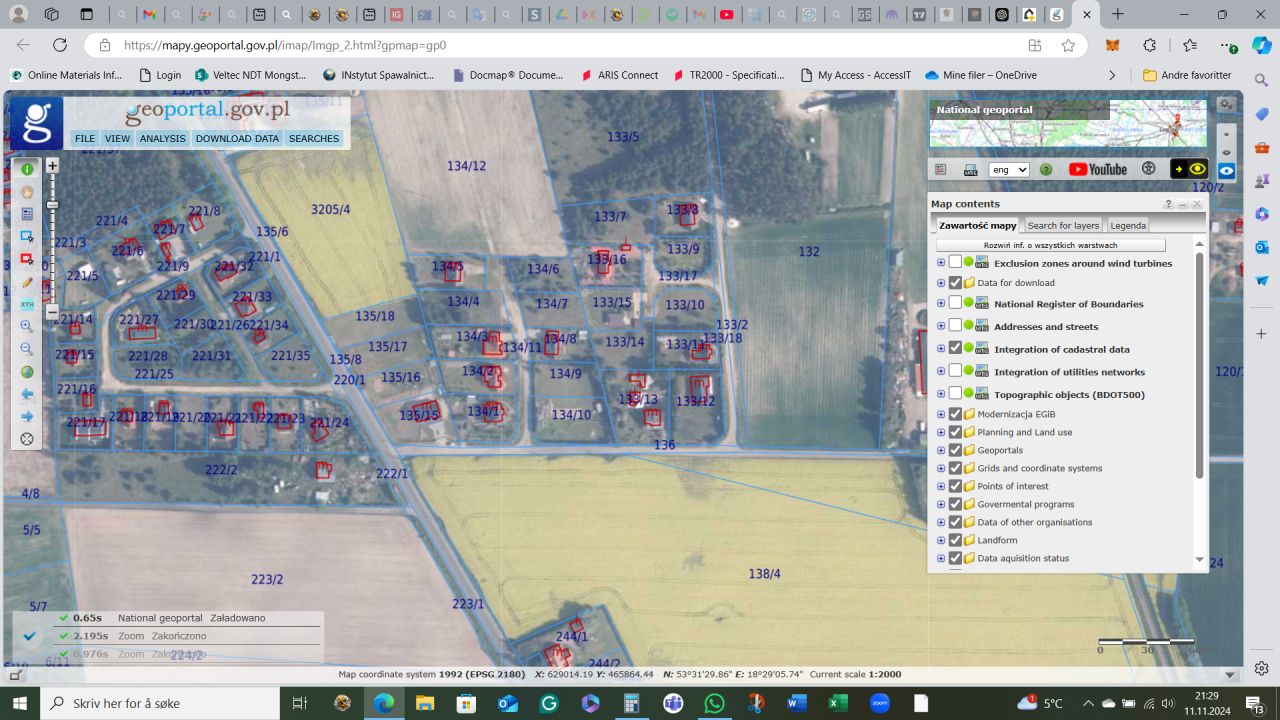
Task: Toggle the yellow high-contrast eye icon
Action: coord(1189,169)
